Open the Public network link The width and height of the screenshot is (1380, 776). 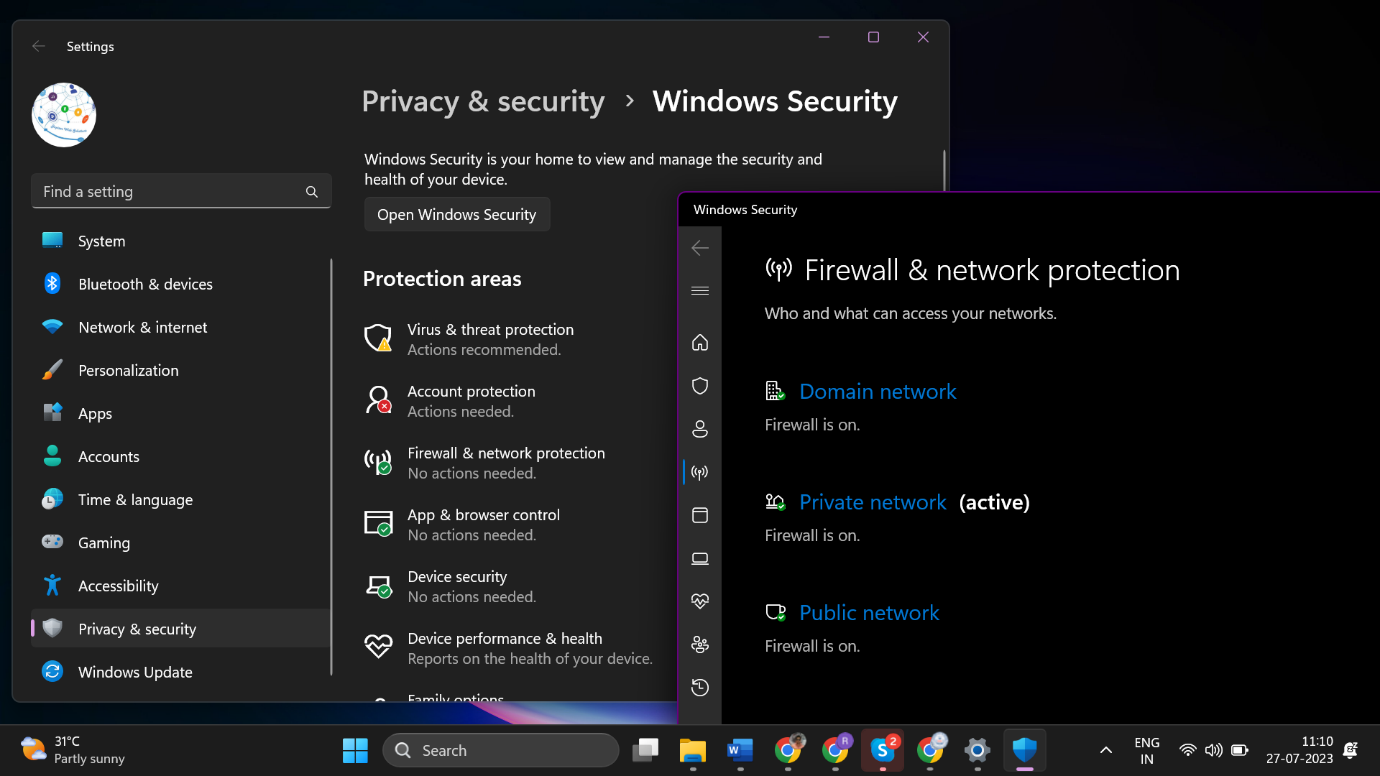pyautogui.click(x=870, y=613)
